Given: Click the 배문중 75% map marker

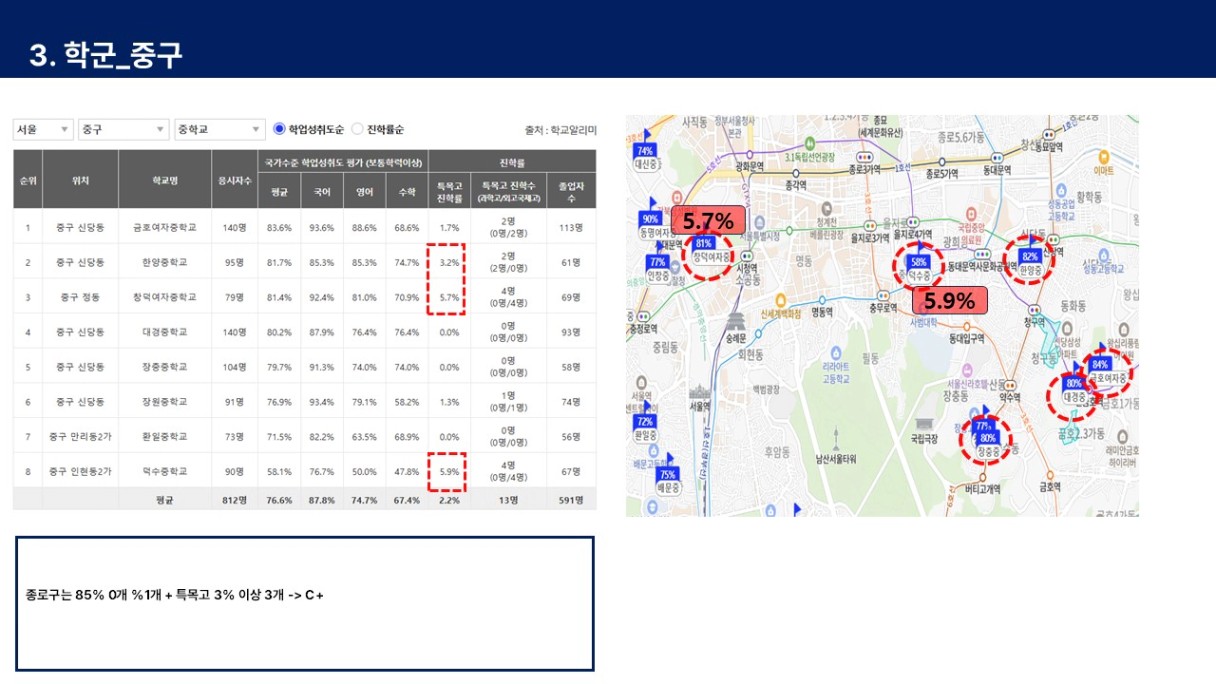Looking at the screenshot, I should pyautogui.click(x=668, y=475).
